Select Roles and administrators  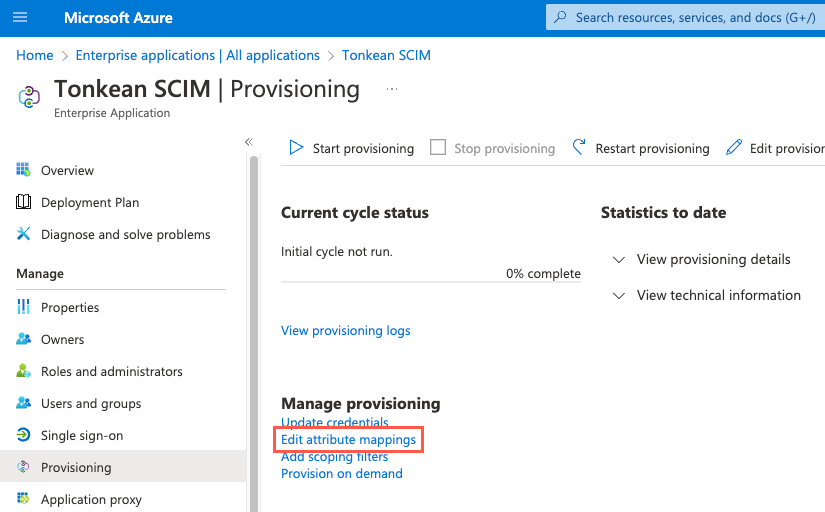pos(112,372)
